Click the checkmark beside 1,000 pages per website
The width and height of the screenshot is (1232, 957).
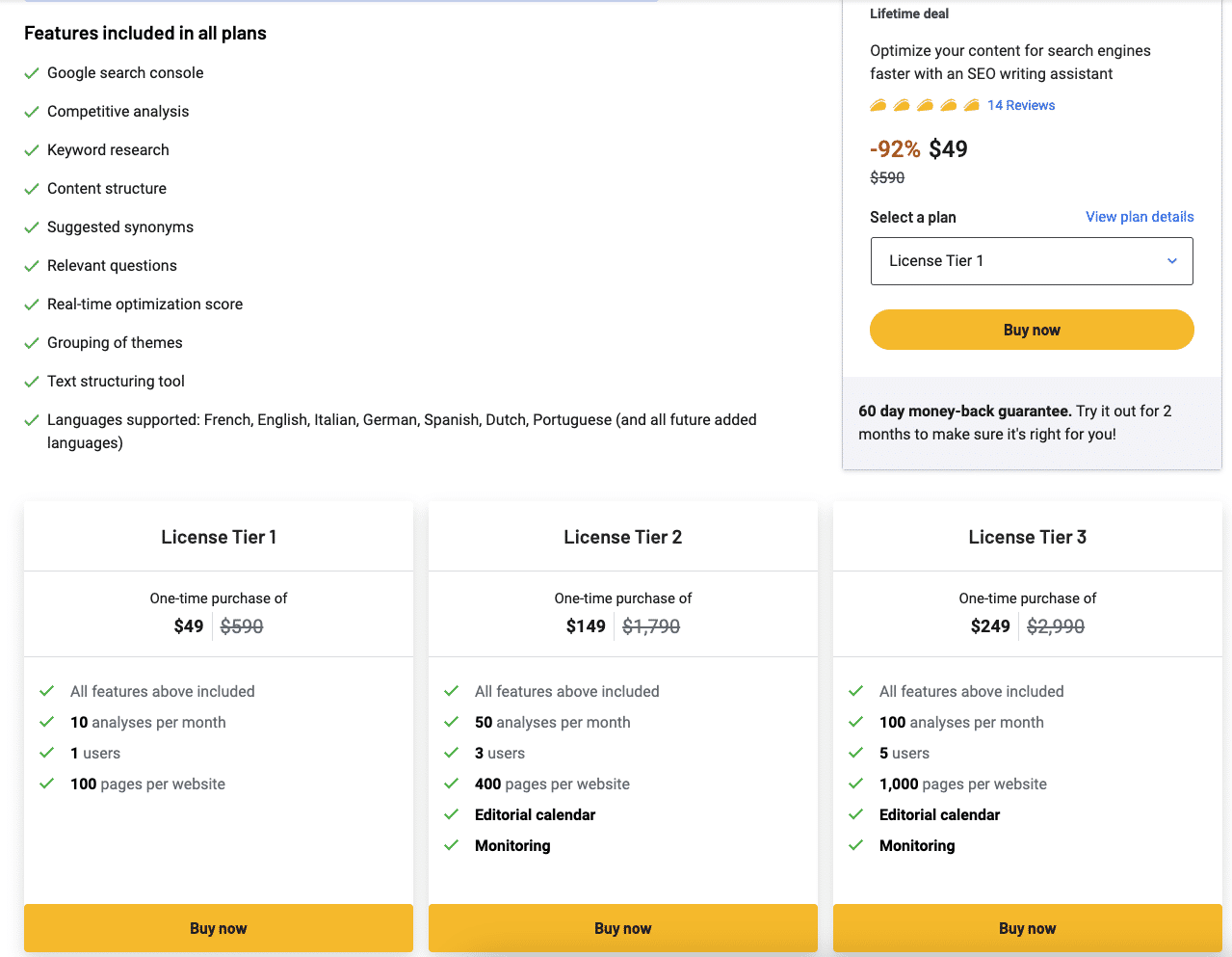tap(855, 784)
